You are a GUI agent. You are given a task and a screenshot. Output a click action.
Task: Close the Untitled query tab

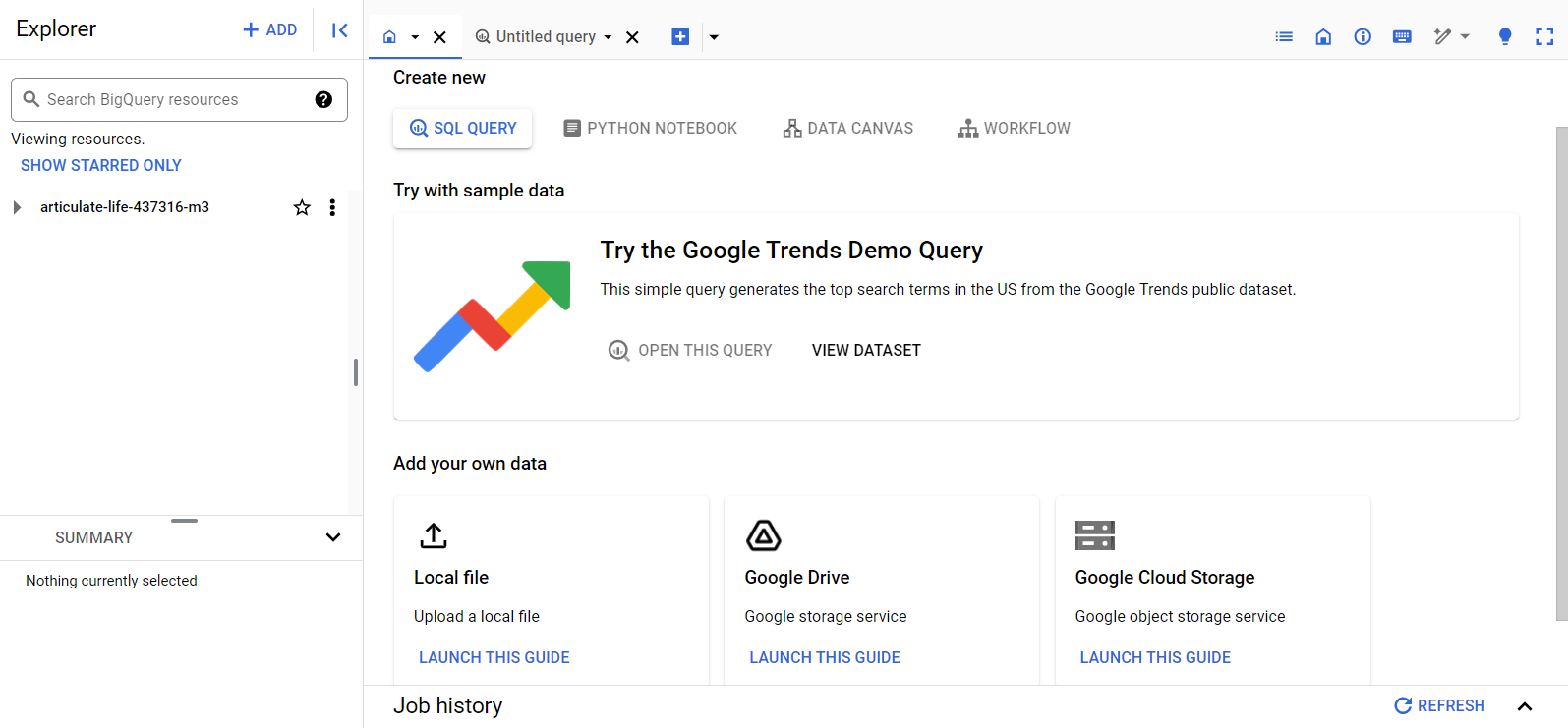coord(633,37)
